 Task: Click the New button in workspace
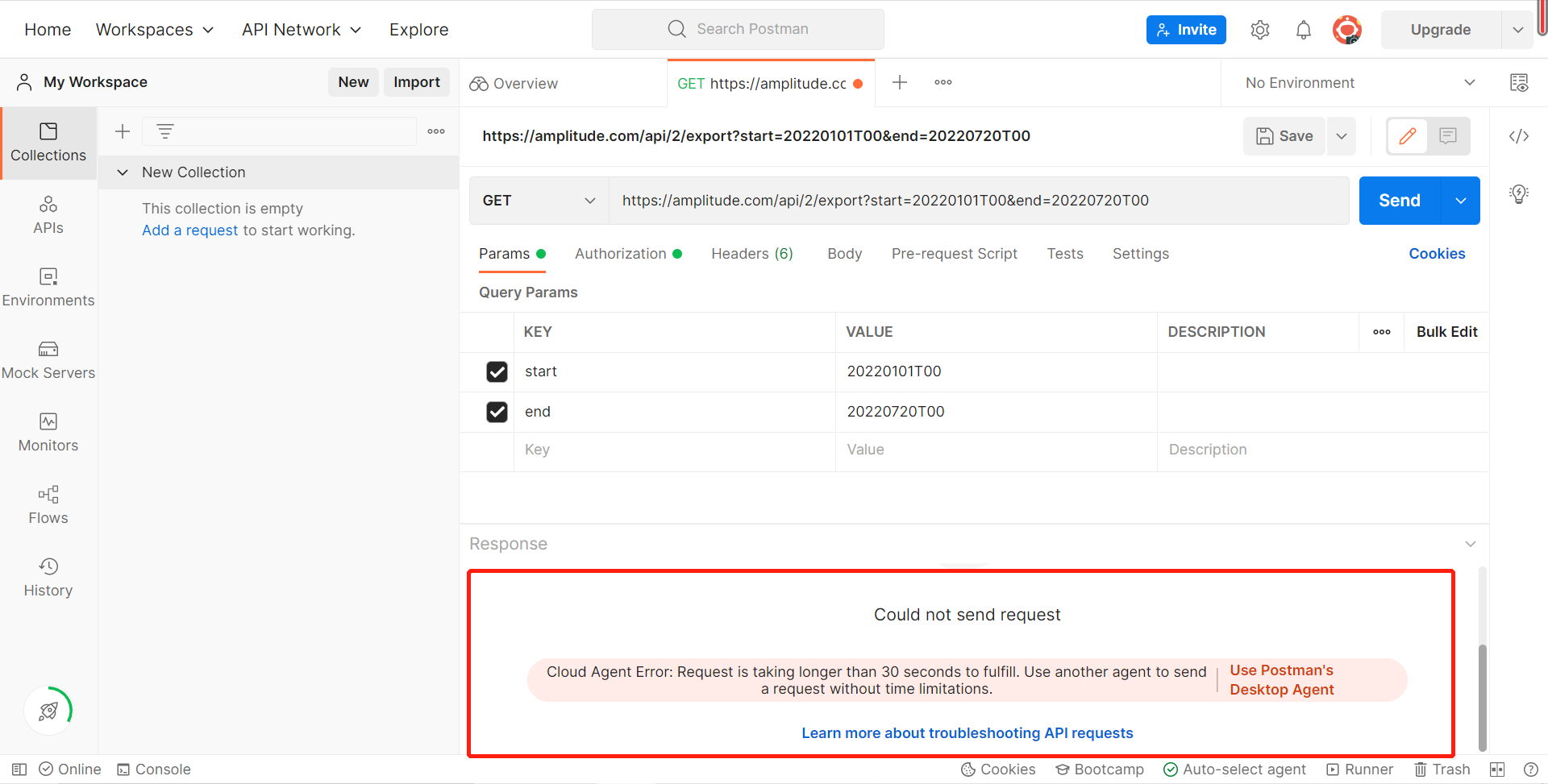pyautogui.click(x=353, y=82)
